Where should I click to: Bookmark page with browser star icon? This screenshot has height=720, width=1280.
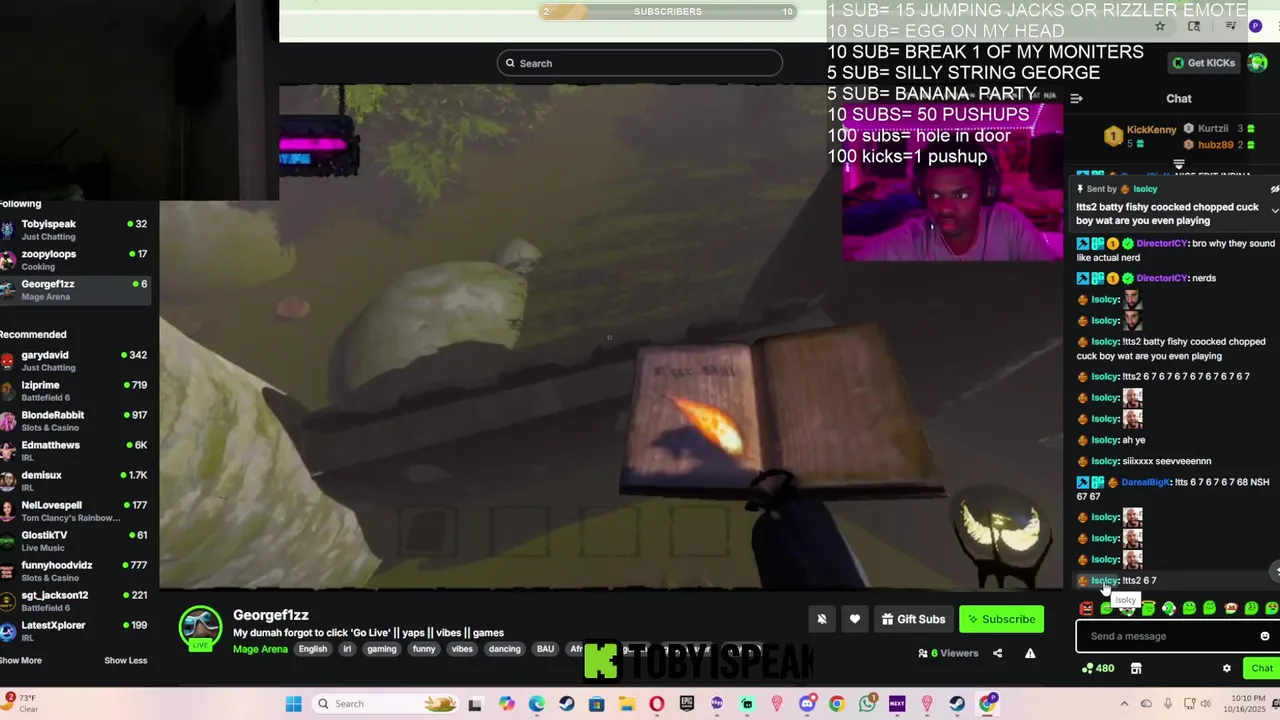[x=1159, y=26]
